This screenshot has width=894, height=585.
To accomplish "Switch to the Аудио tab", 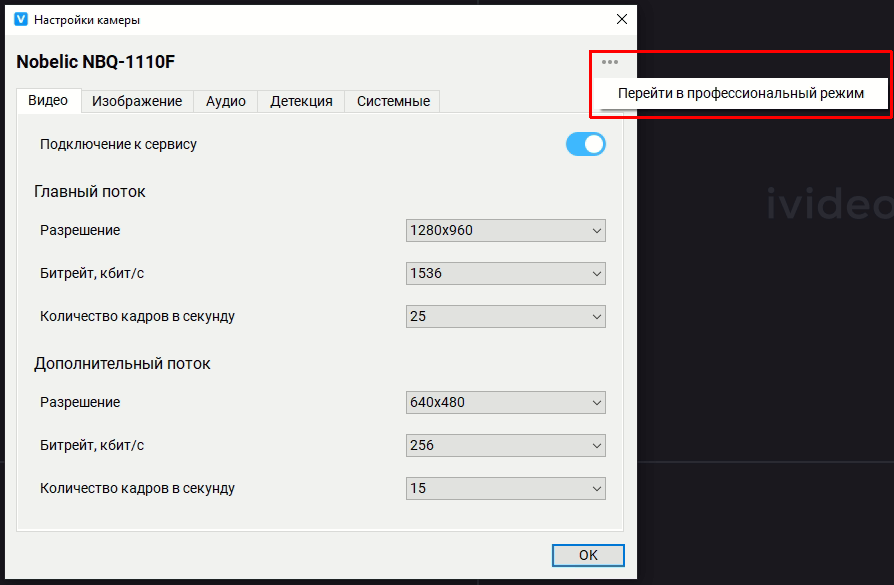I will [x=226, y=101].
